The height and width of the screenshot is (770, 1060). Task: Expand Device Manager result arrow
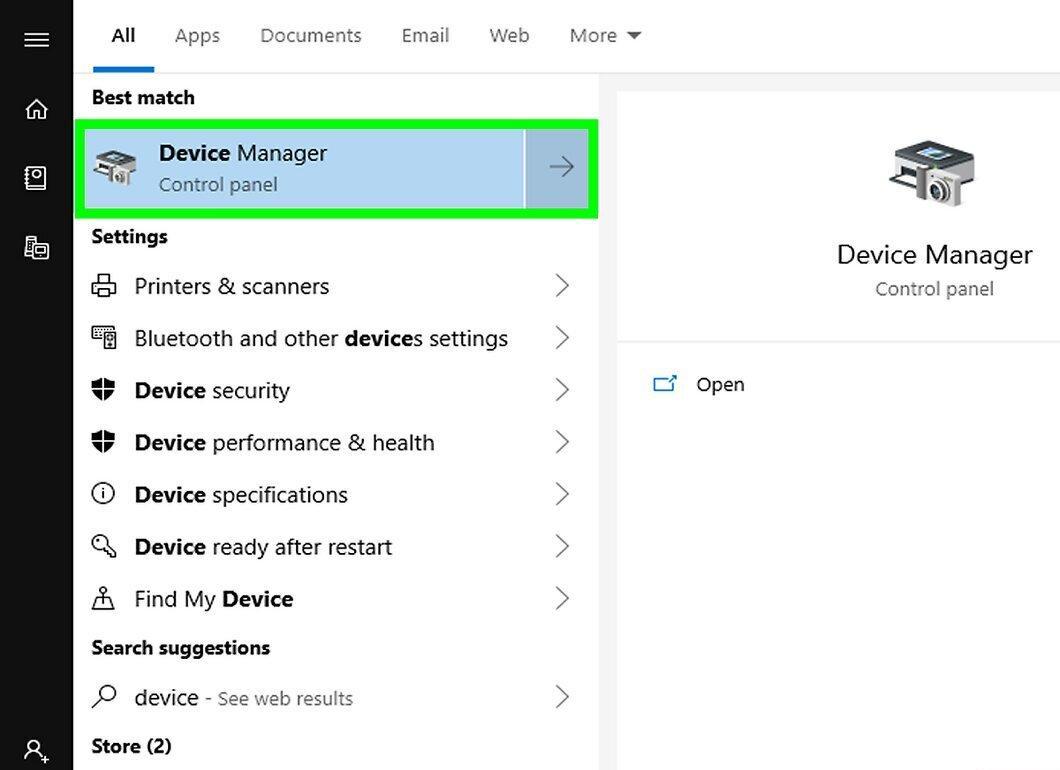558,168
